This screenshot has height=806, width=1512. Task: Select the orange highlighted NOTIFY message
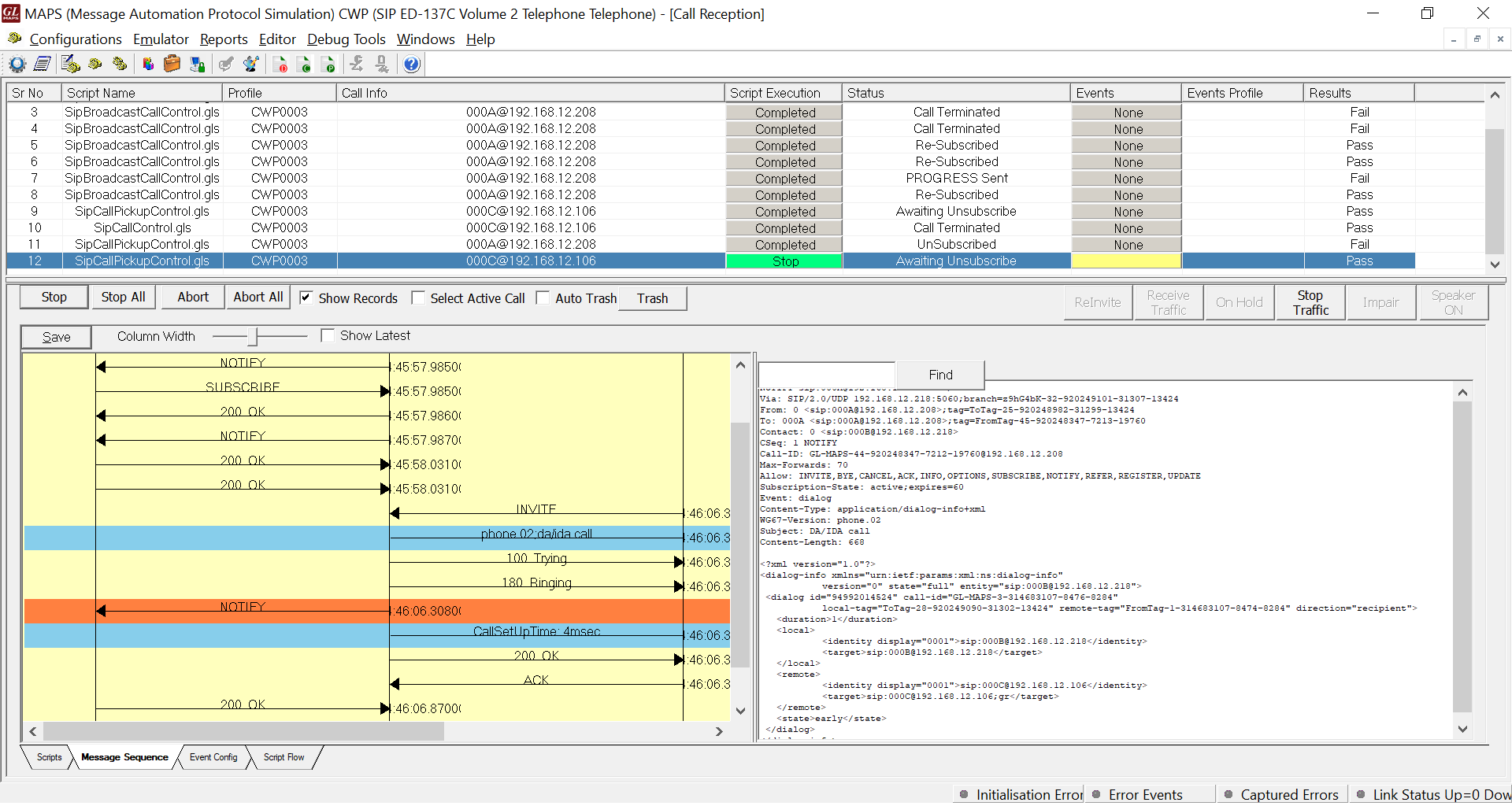click(377, 611)
